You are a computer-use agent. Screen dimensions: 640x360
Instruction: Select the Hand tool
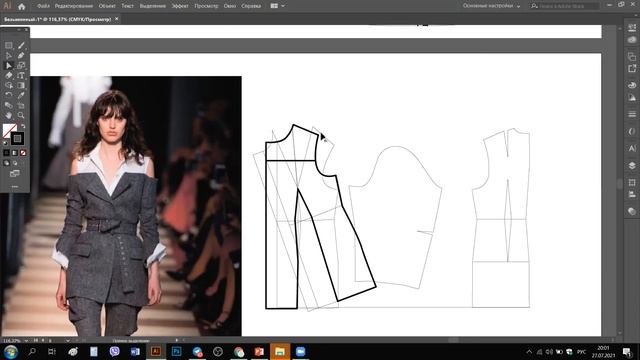pos(9,115)
